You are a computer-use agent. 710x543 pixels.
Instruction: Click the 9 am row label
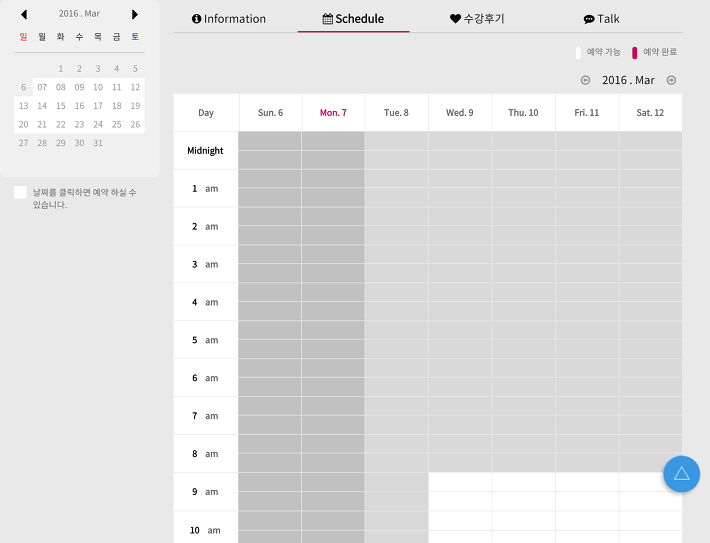coord(206,492)
